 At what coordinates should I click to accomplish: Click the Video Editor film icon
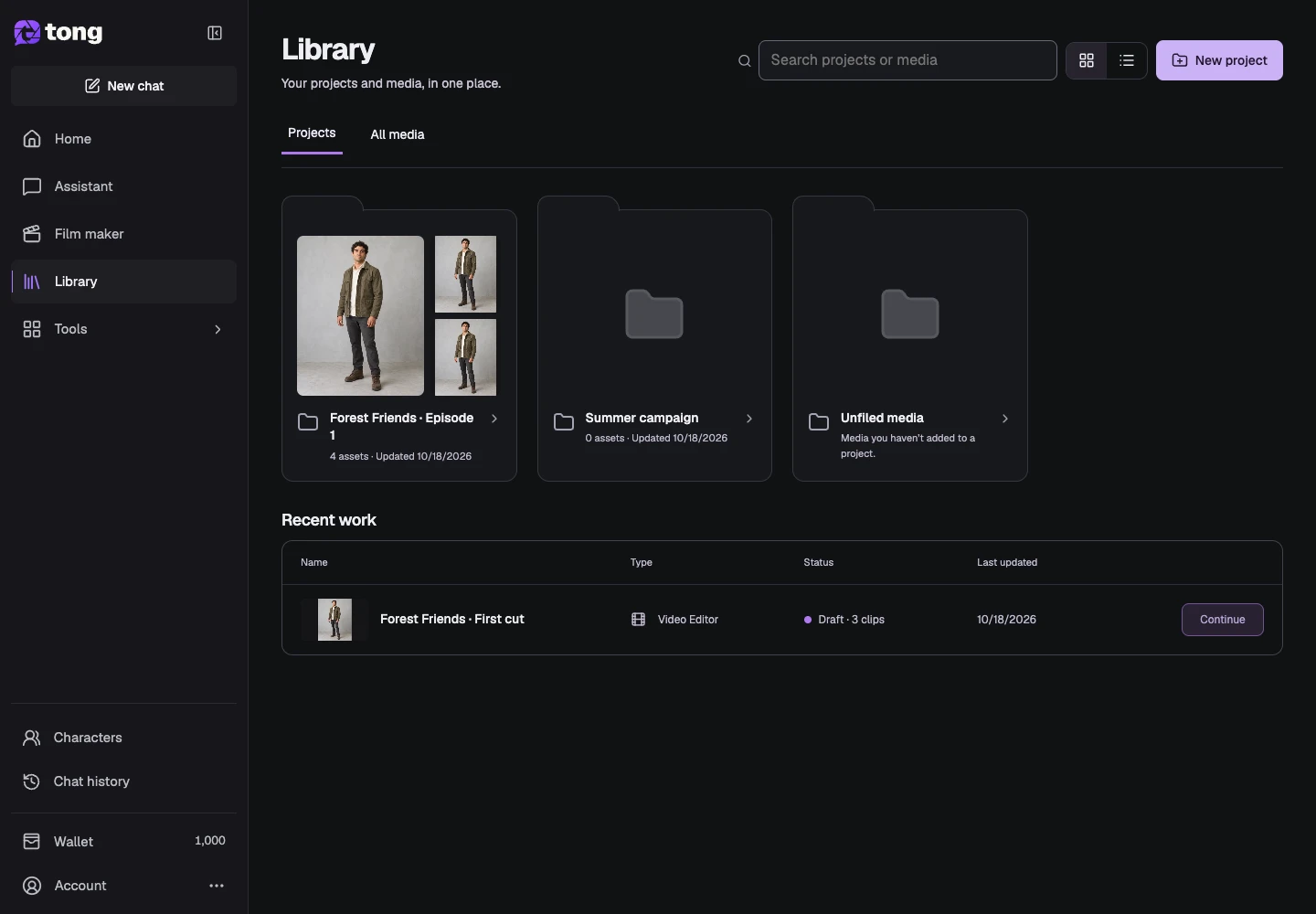pos(639,620)
